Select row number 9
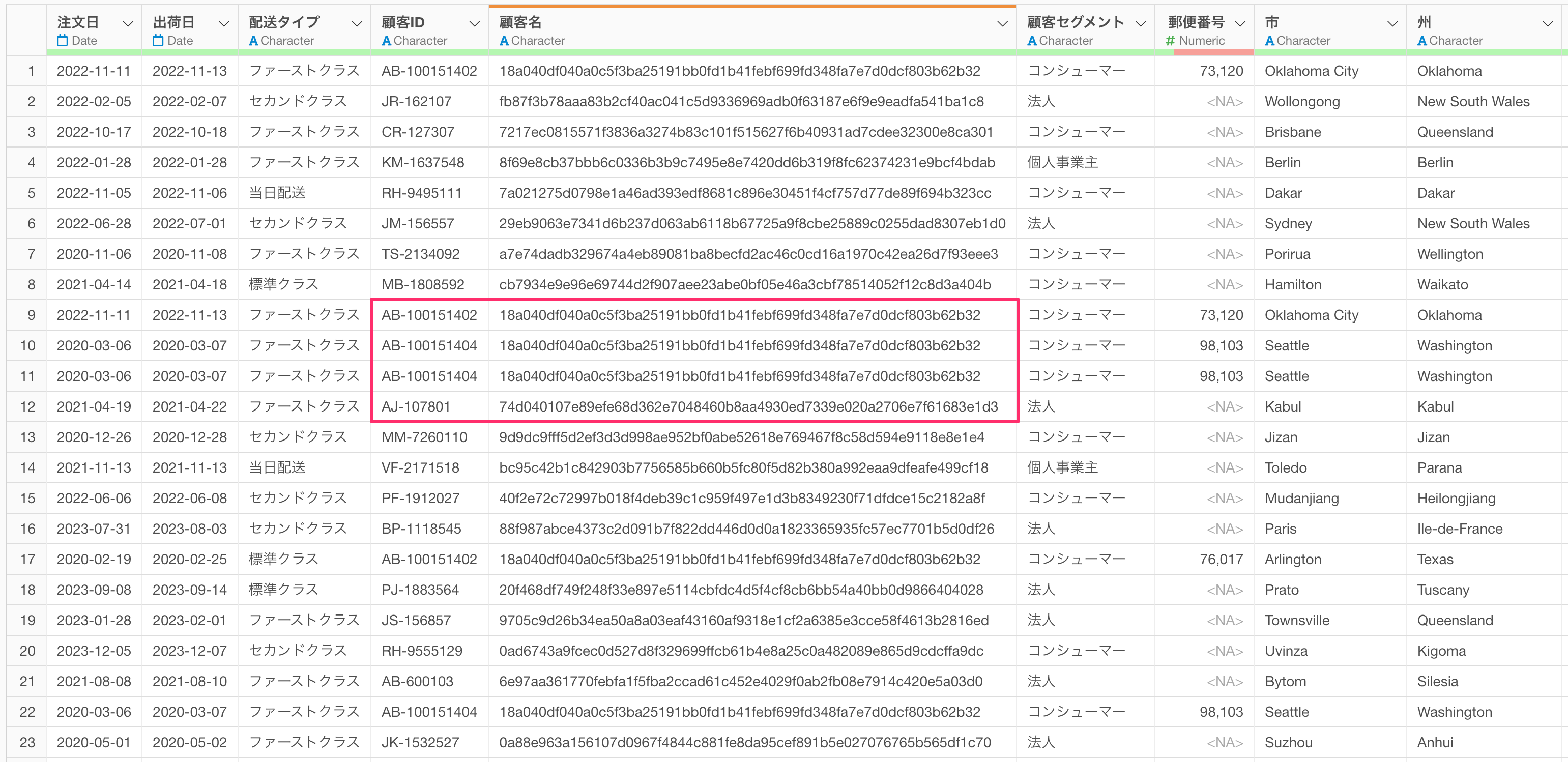The width and height of the screenshot is (1568, 762). [31, 315]
